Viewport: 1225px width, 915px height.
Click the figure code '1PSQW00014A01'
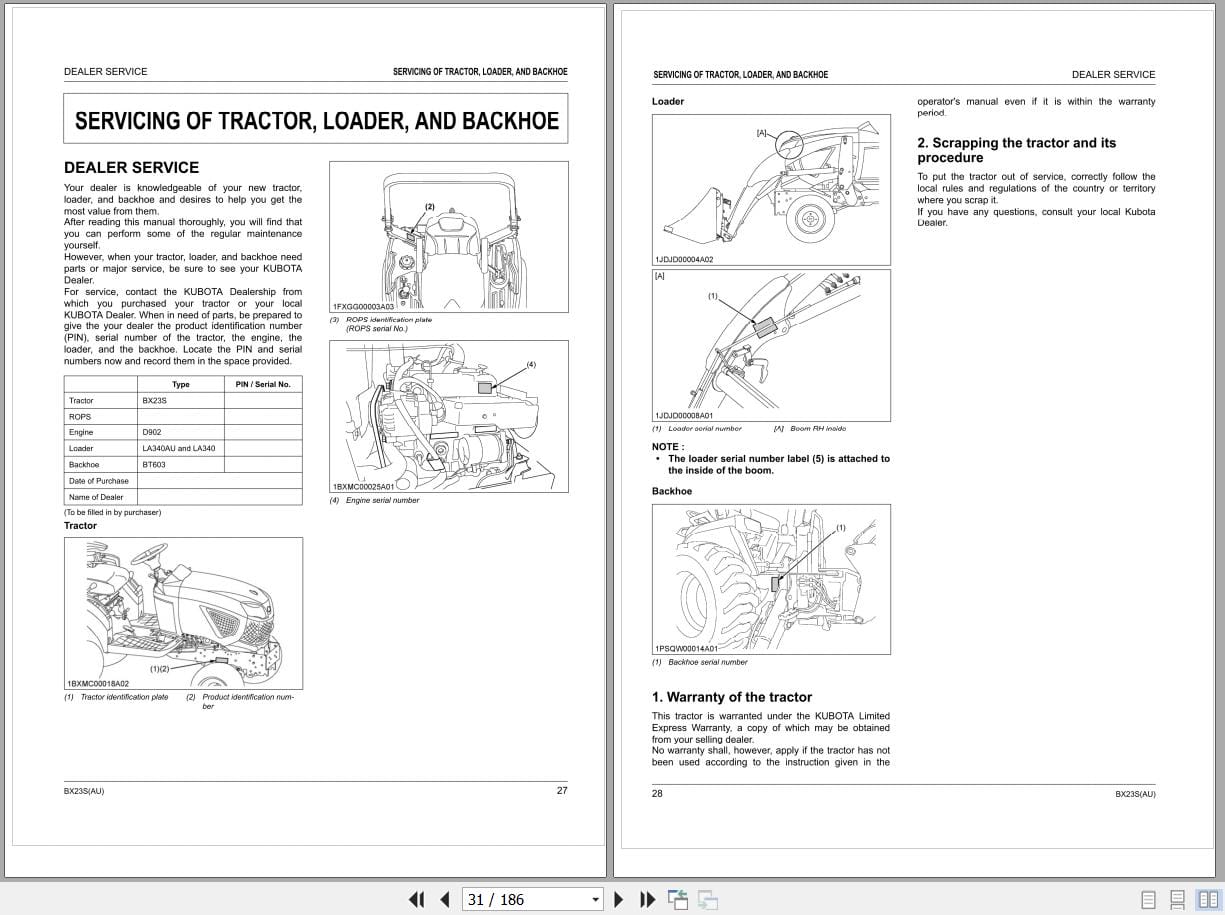686,648
